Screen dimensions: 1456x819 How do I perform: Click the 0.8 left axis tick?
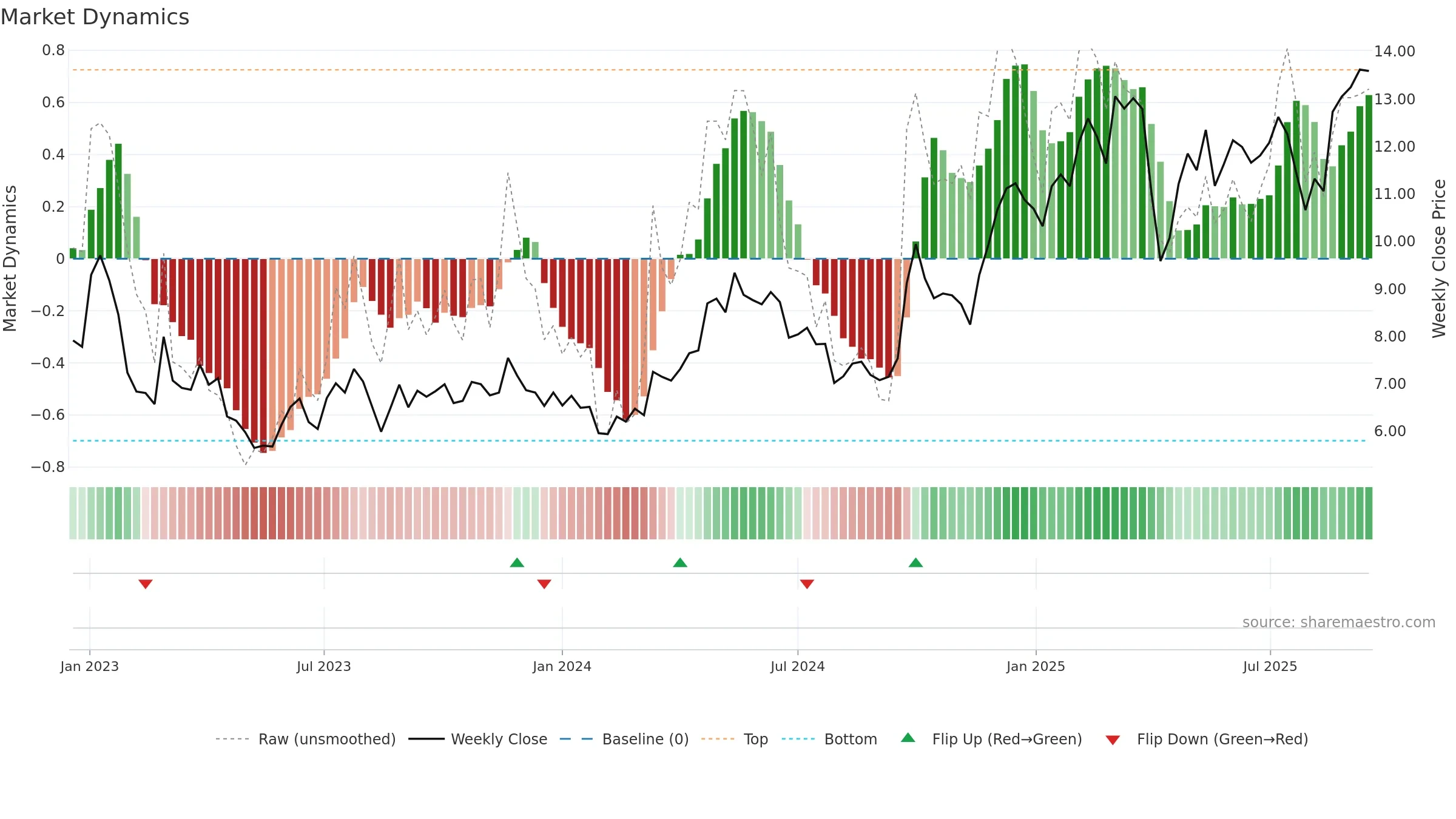click(x=53, y=50)
